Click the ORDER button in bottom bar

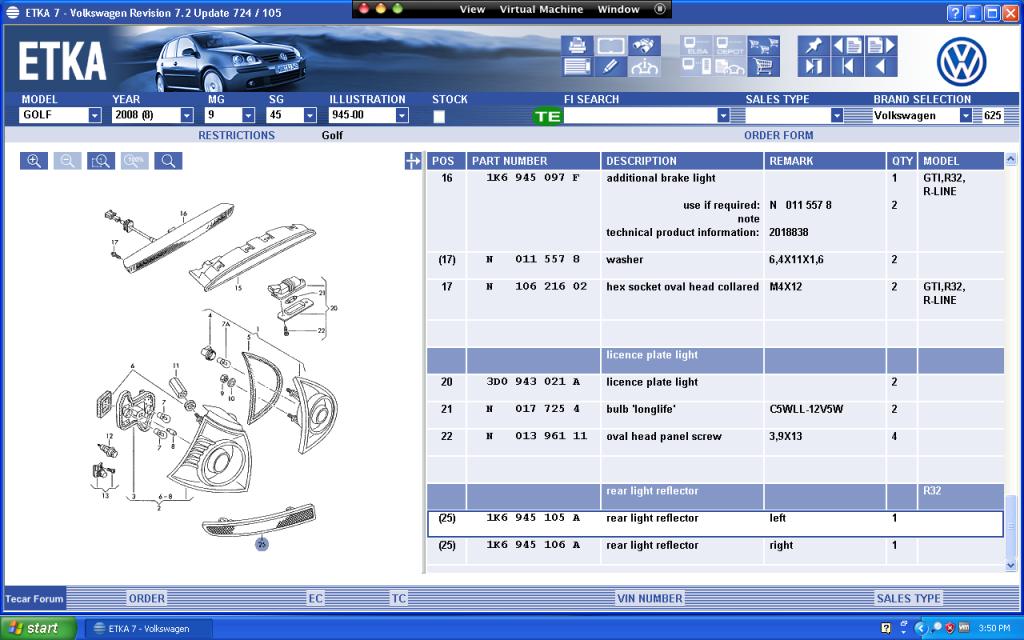[146, 598]
